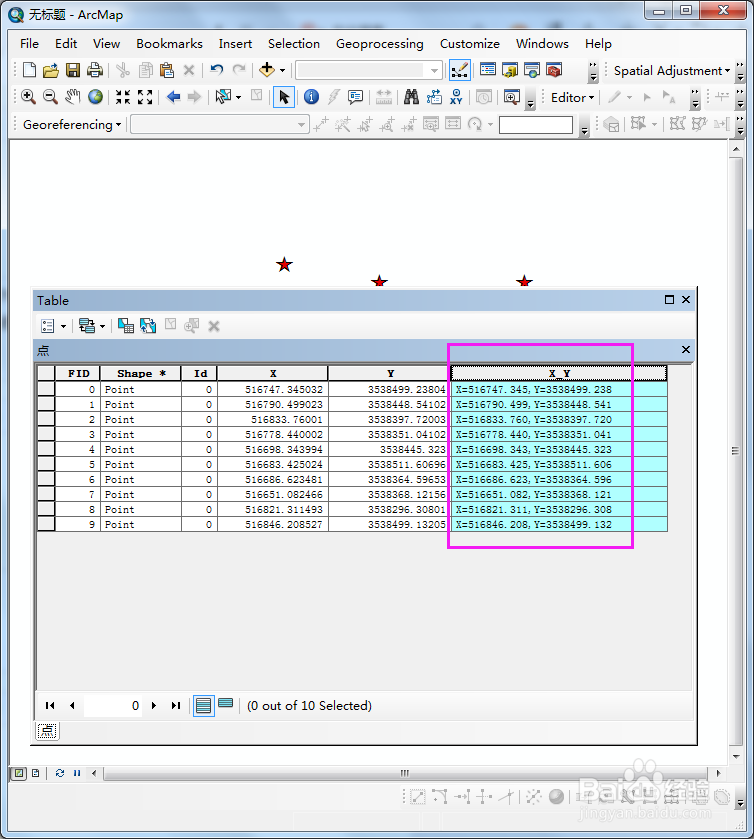
Task: Click the 点 table tab at bottom
Action: (x=47, y=731)
